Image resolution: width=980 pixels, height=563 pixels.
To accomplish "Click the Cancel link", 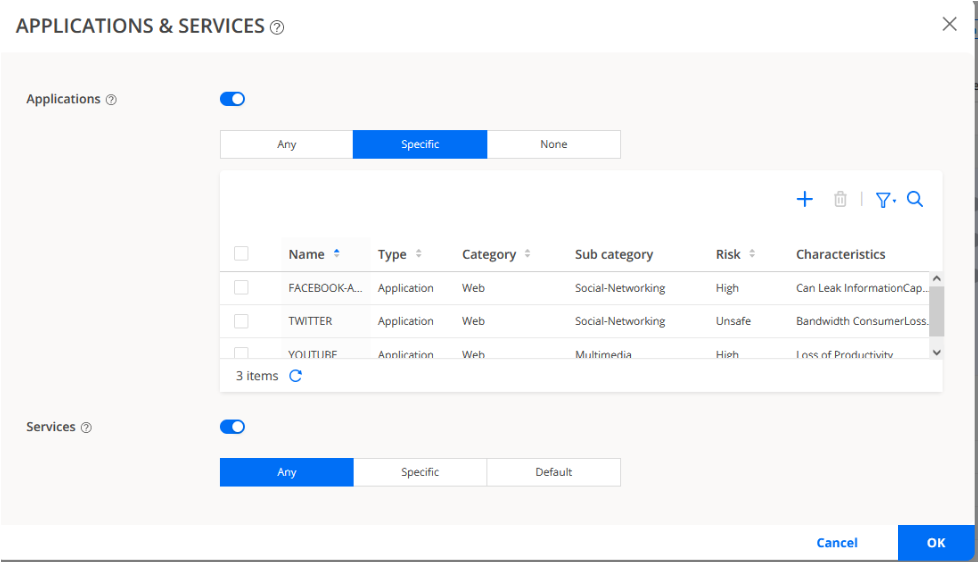I will coord(837,543).
